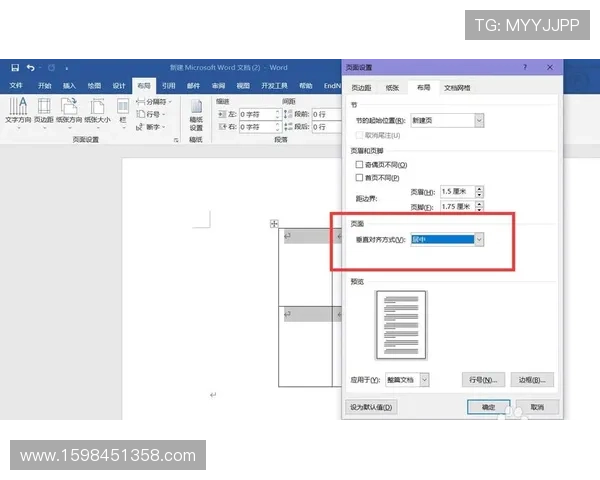Click the 页眉 1.5 厘米 input field
Image resolution: width=600 pixels, height=480 pixels.
tap(458, 191)
